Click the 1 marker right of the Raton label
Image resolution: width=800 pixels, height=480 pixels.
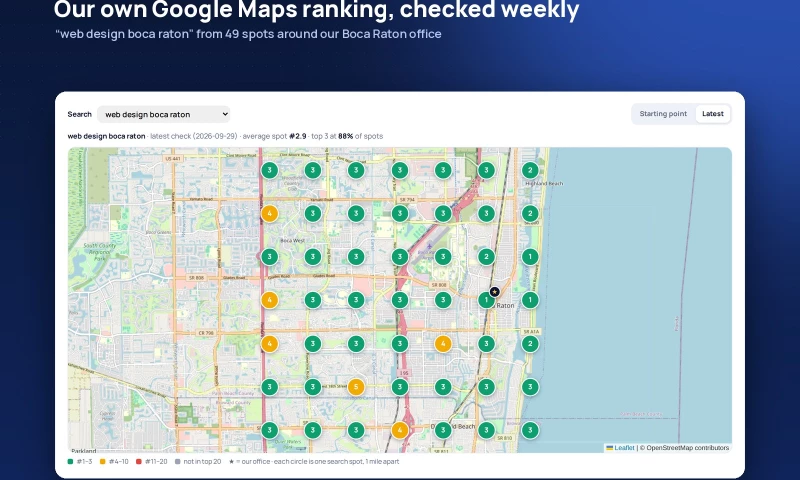530,300
